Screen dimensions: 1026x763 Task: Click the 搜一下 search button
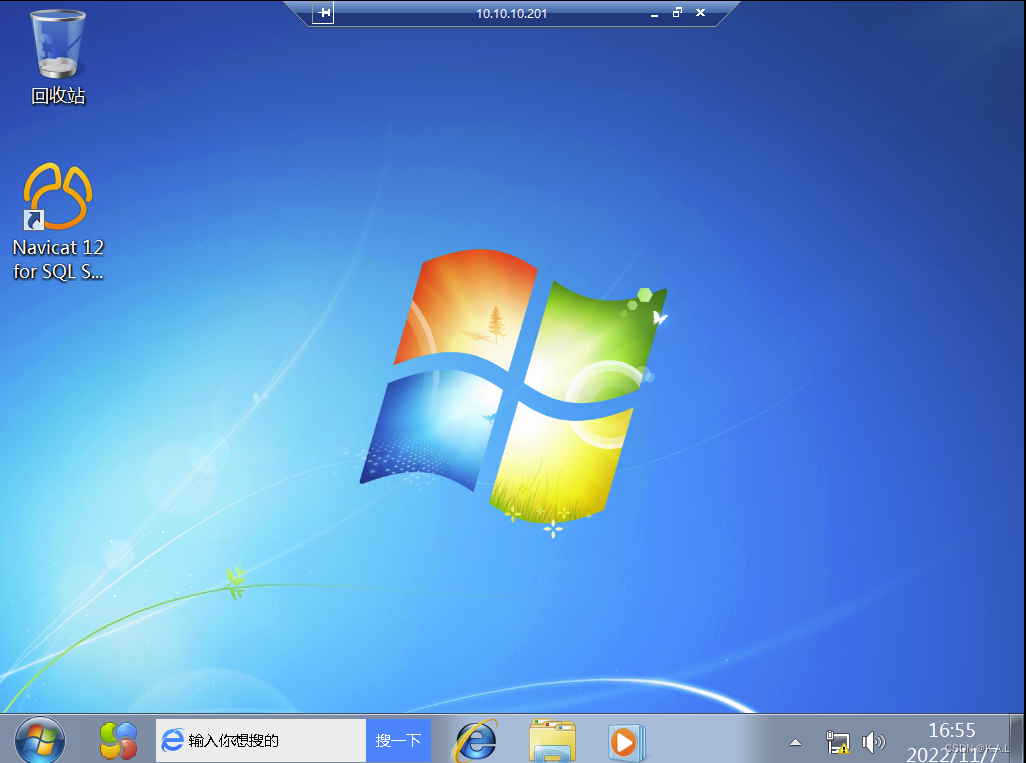point(398,740)
